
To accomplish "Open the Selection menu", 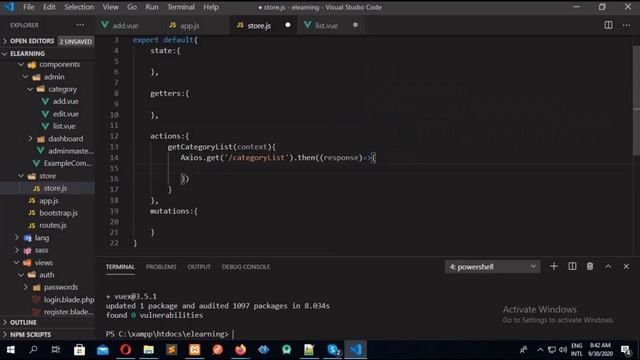I will click(79, 7).
